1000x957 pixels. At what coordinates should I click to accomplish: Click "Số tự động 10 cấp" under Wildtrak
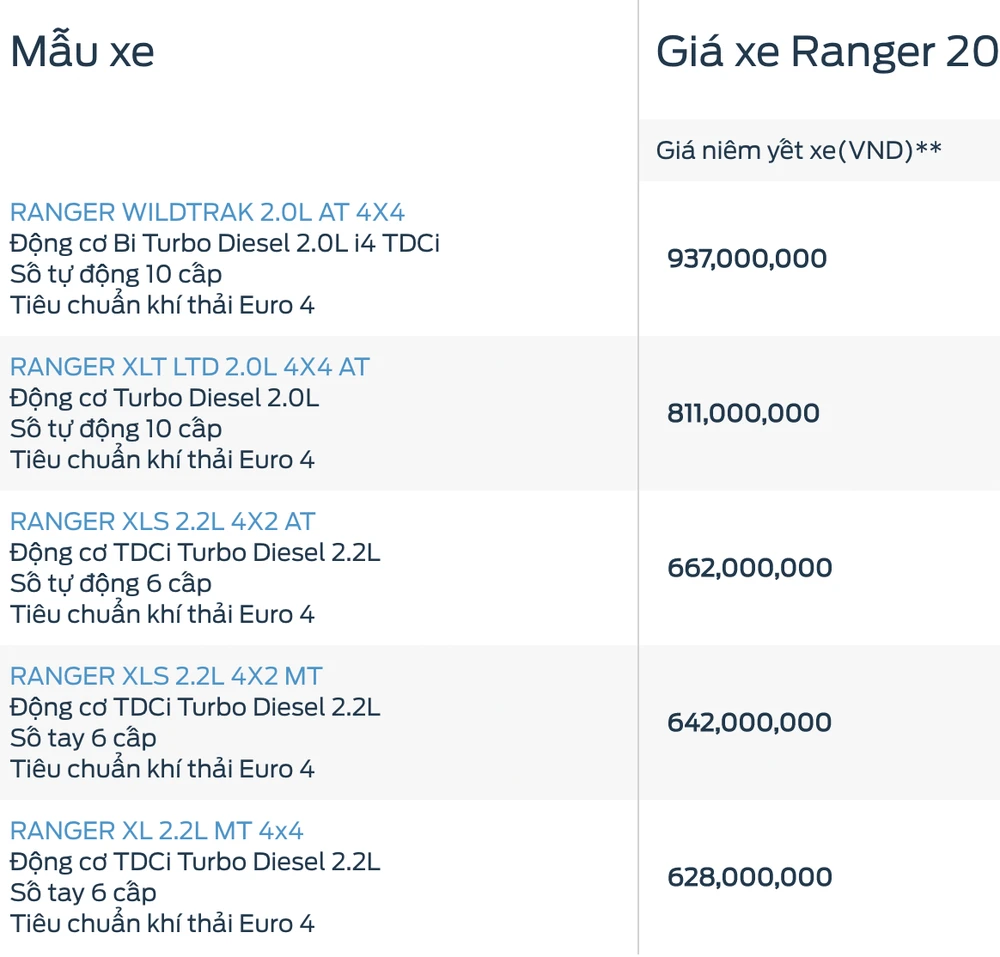(116, 274)
